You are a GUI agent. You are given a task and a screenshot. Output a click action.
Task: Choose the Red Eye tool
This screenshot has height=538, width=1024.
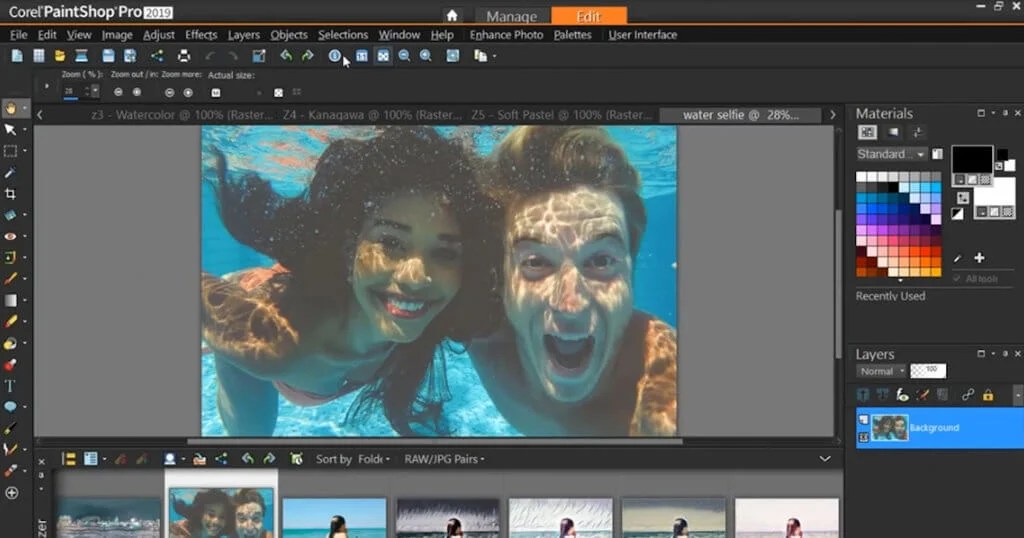[x=11, y=236]
